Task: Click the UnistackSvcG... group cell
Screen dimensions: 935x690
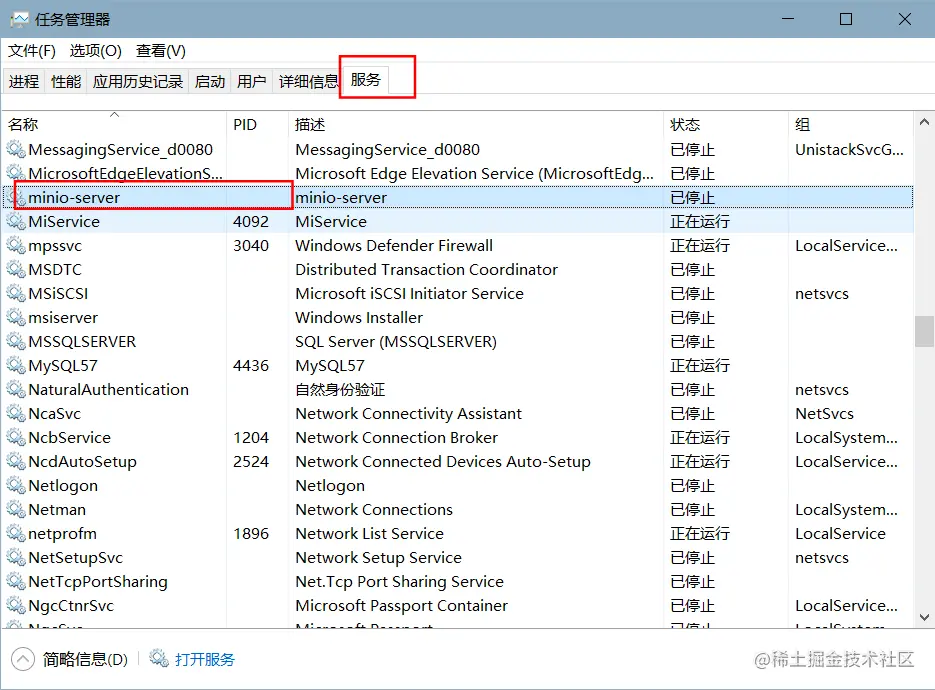Action: 850,149
